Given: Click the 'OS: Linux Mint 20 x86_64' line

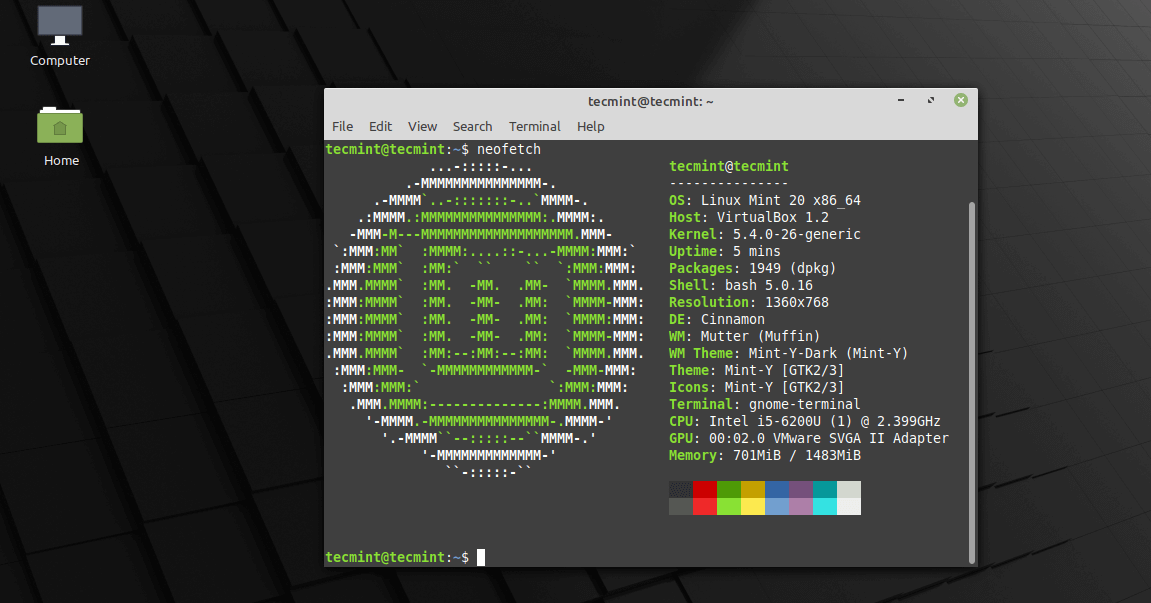Looking at the screenshot, I should point(765,201).
